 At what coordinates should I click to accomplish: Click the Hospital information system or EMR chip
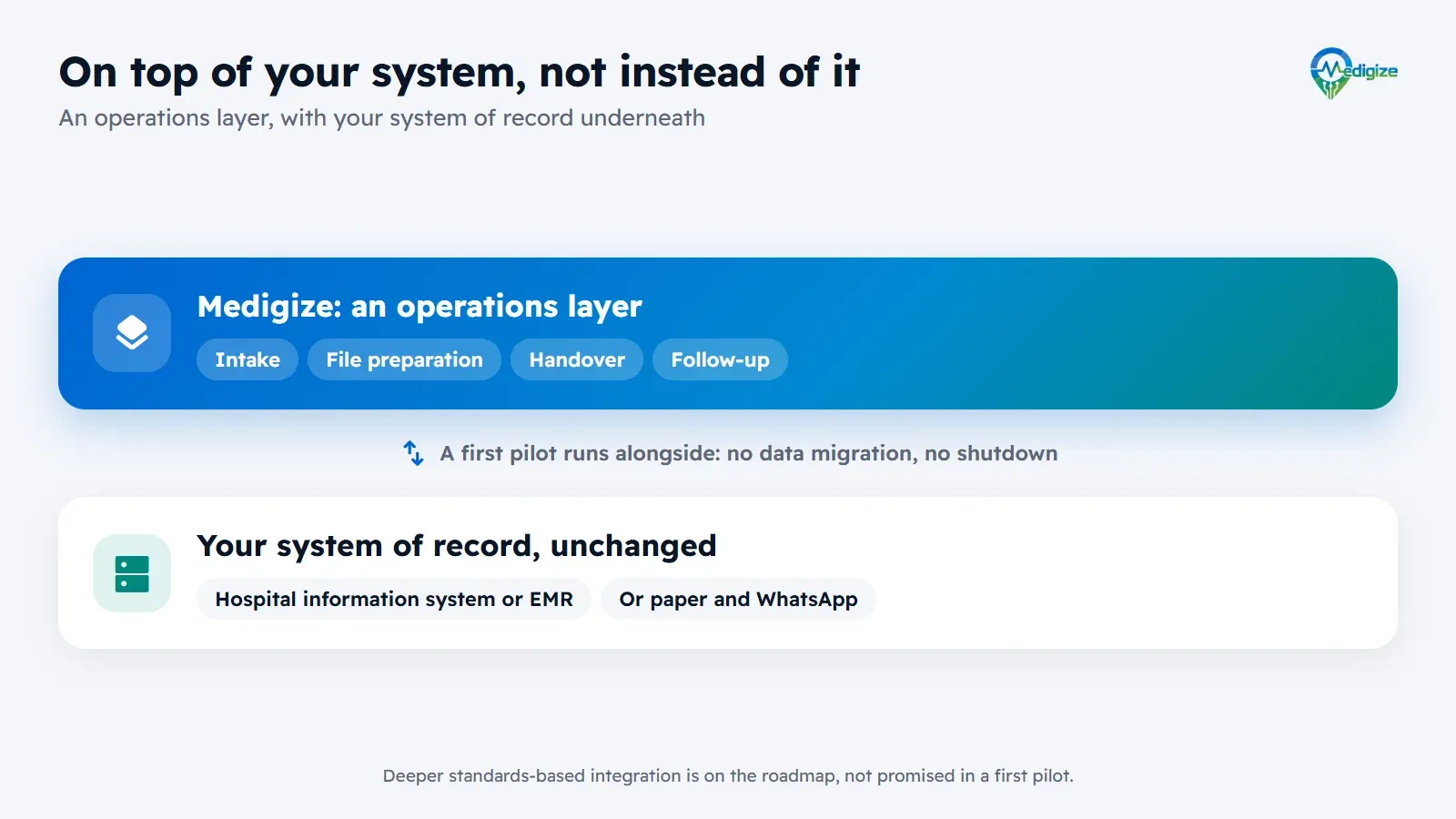coord(394,599)
